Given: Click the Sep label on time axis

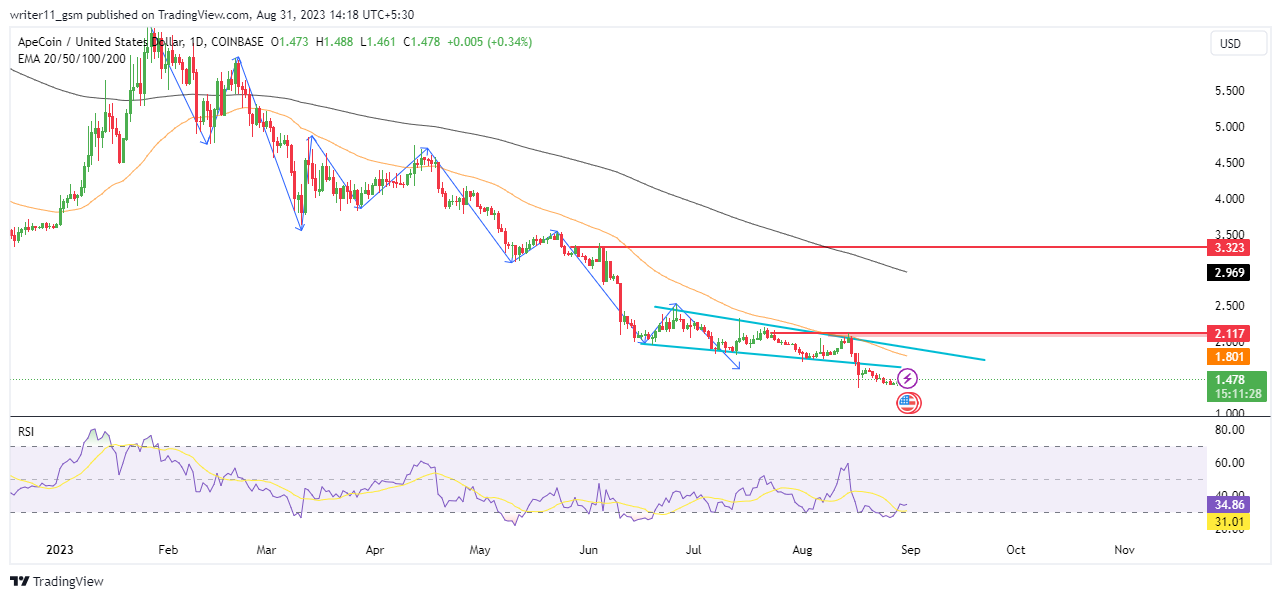Looking at the screenshot, I should pyautogui.click(x=909, y=550).
